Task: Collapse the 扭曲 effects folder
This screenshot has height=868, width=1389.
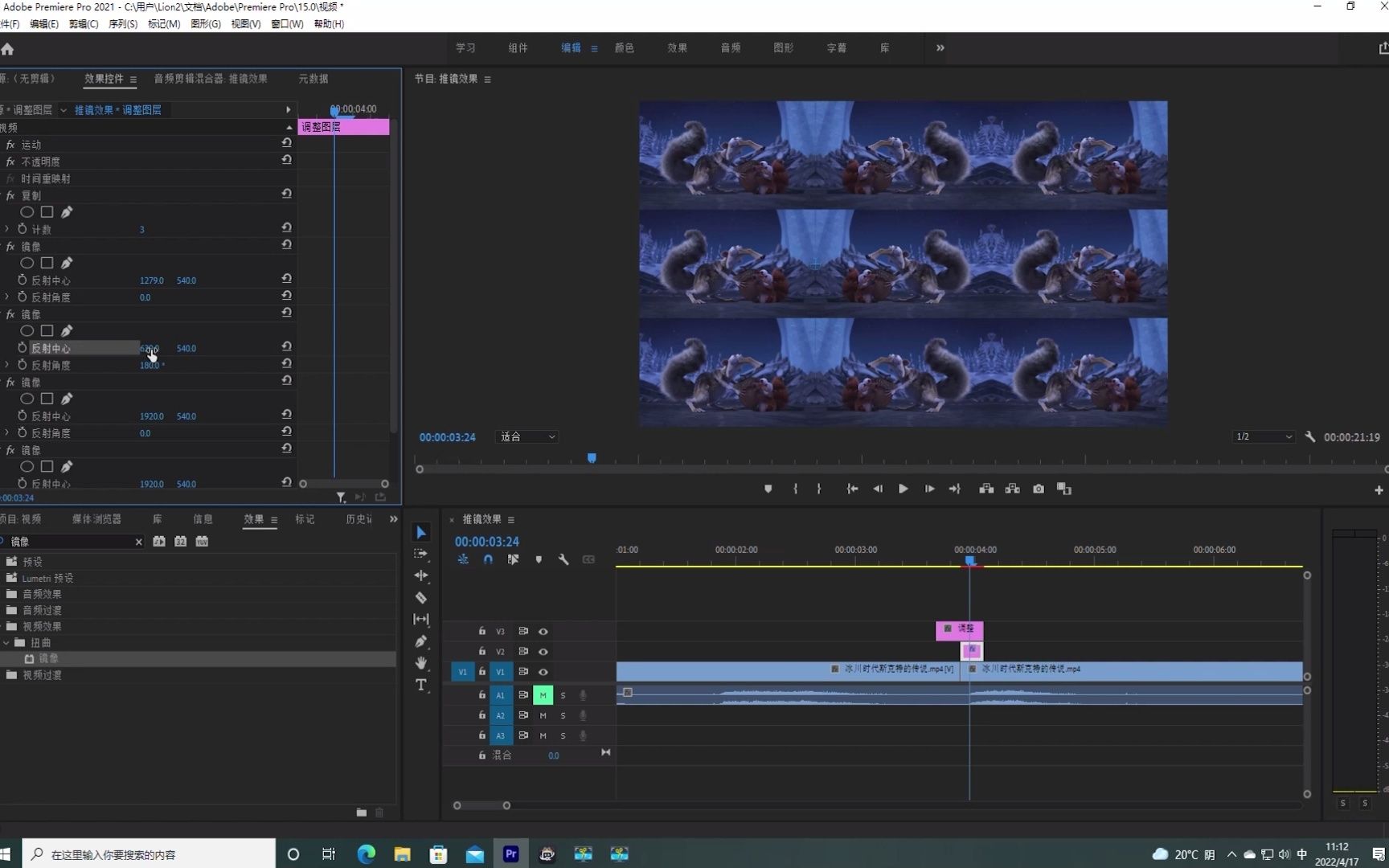Action: coord(7,643)
